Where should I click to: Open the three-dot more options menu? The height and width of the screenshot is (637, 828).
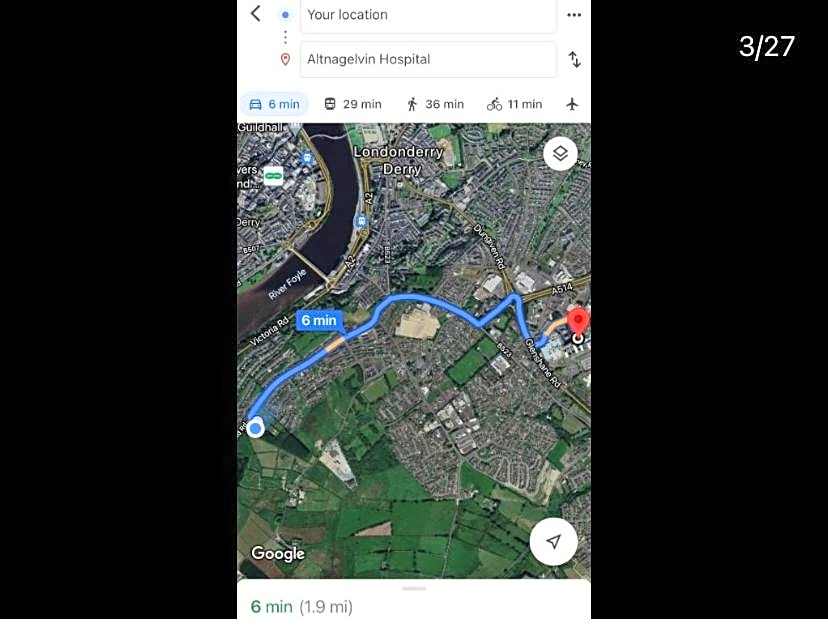point(574,15)
